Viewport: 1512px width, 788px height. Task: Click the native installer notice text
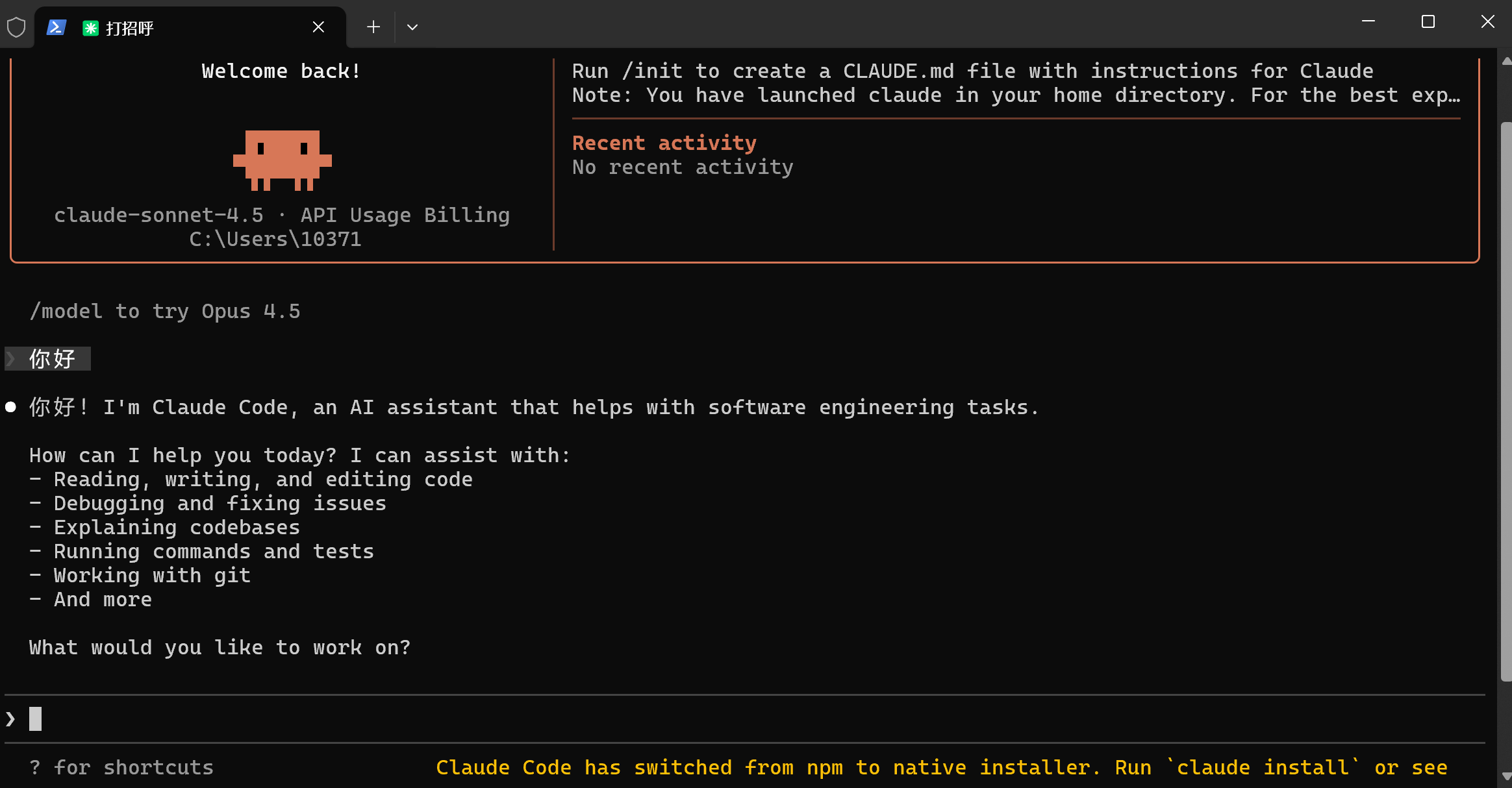pos(941,767)
